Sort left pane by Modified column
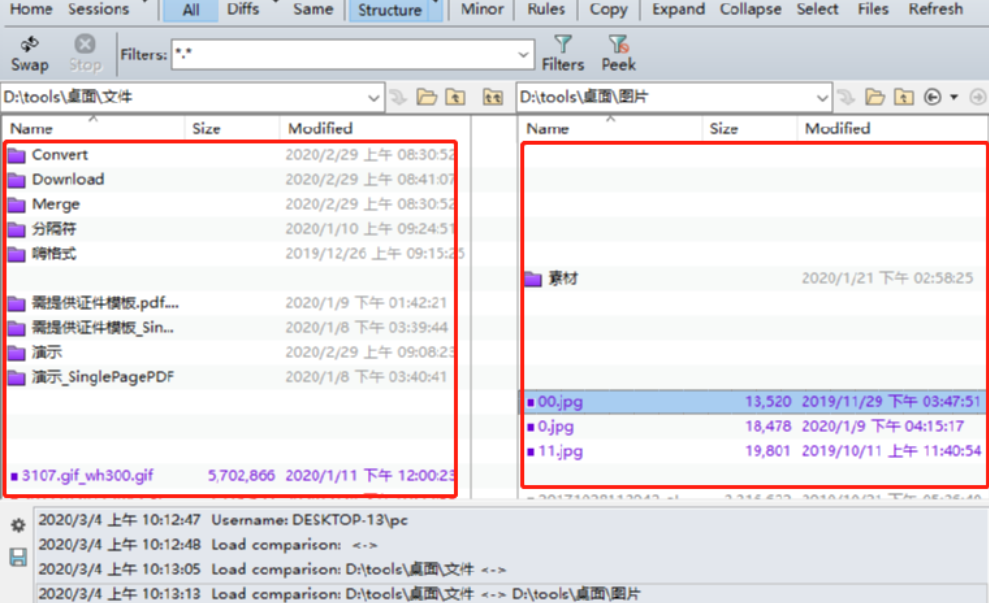This screenshot has width=989, height=603. (375, 129)
